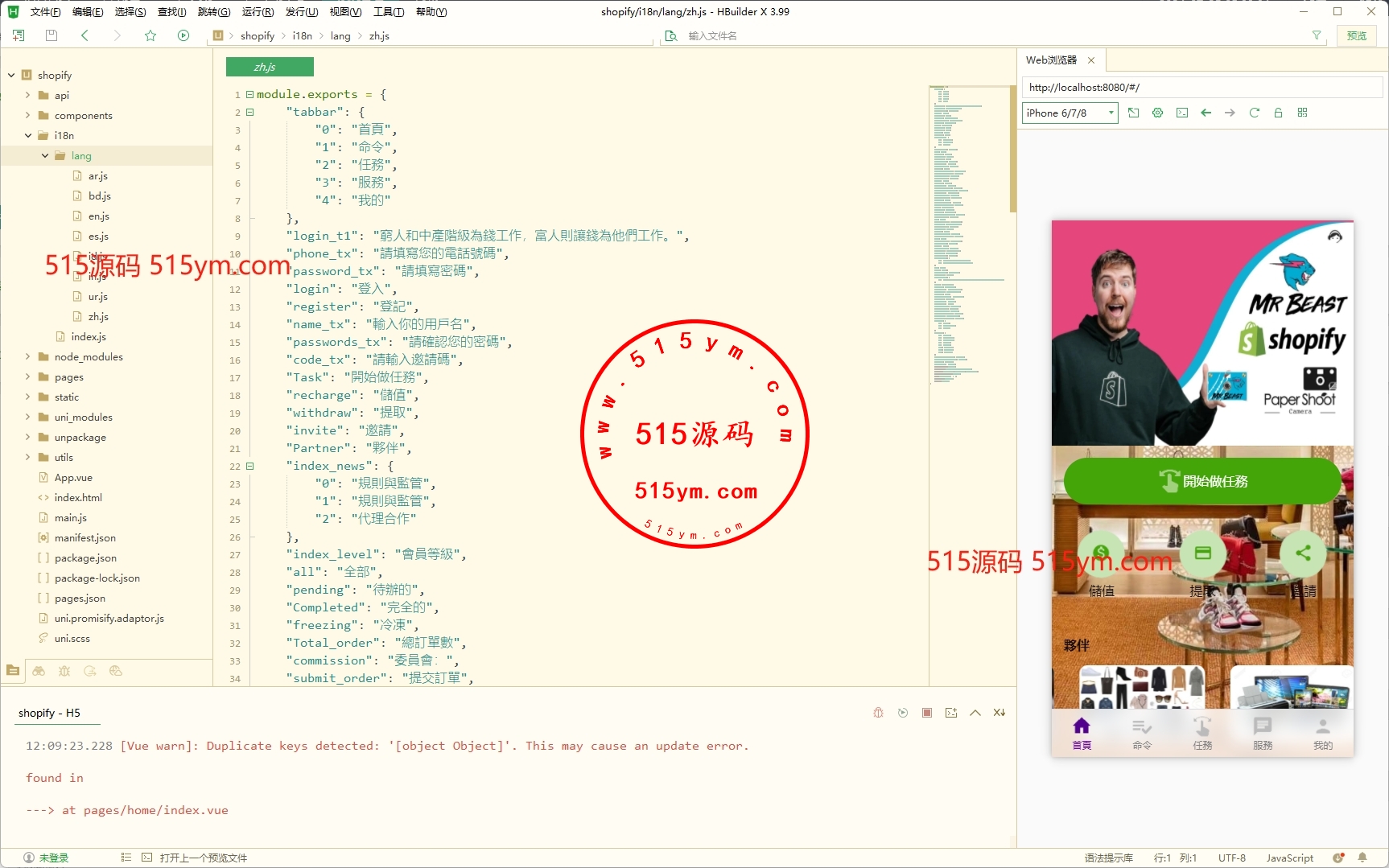The width and height of the screenshot is (1389, 868).
Task: Show QR code for preview page
Action: point(1302,113)
